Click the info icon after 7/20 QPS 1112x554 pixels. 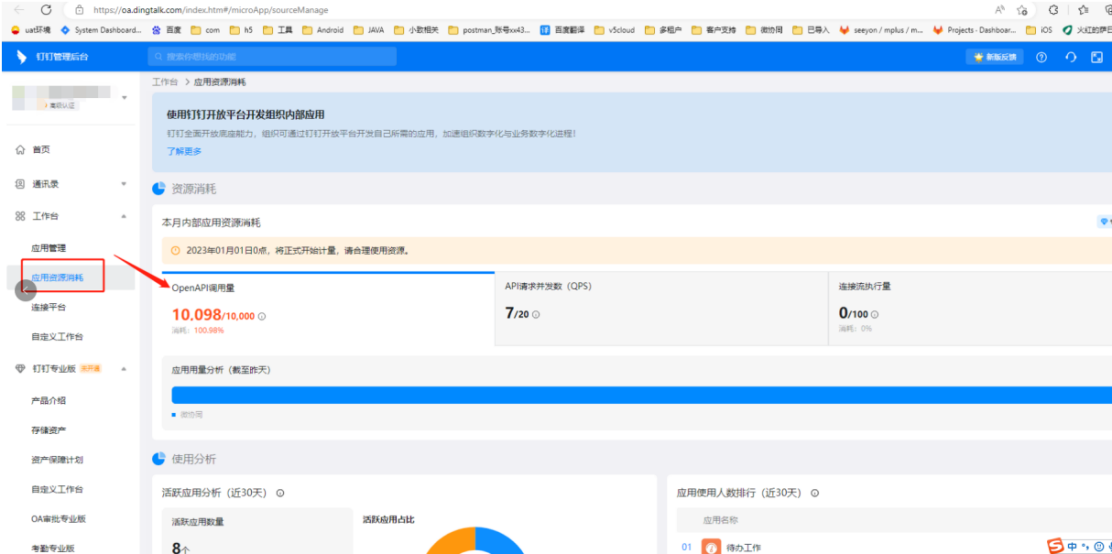click(536, 314)
